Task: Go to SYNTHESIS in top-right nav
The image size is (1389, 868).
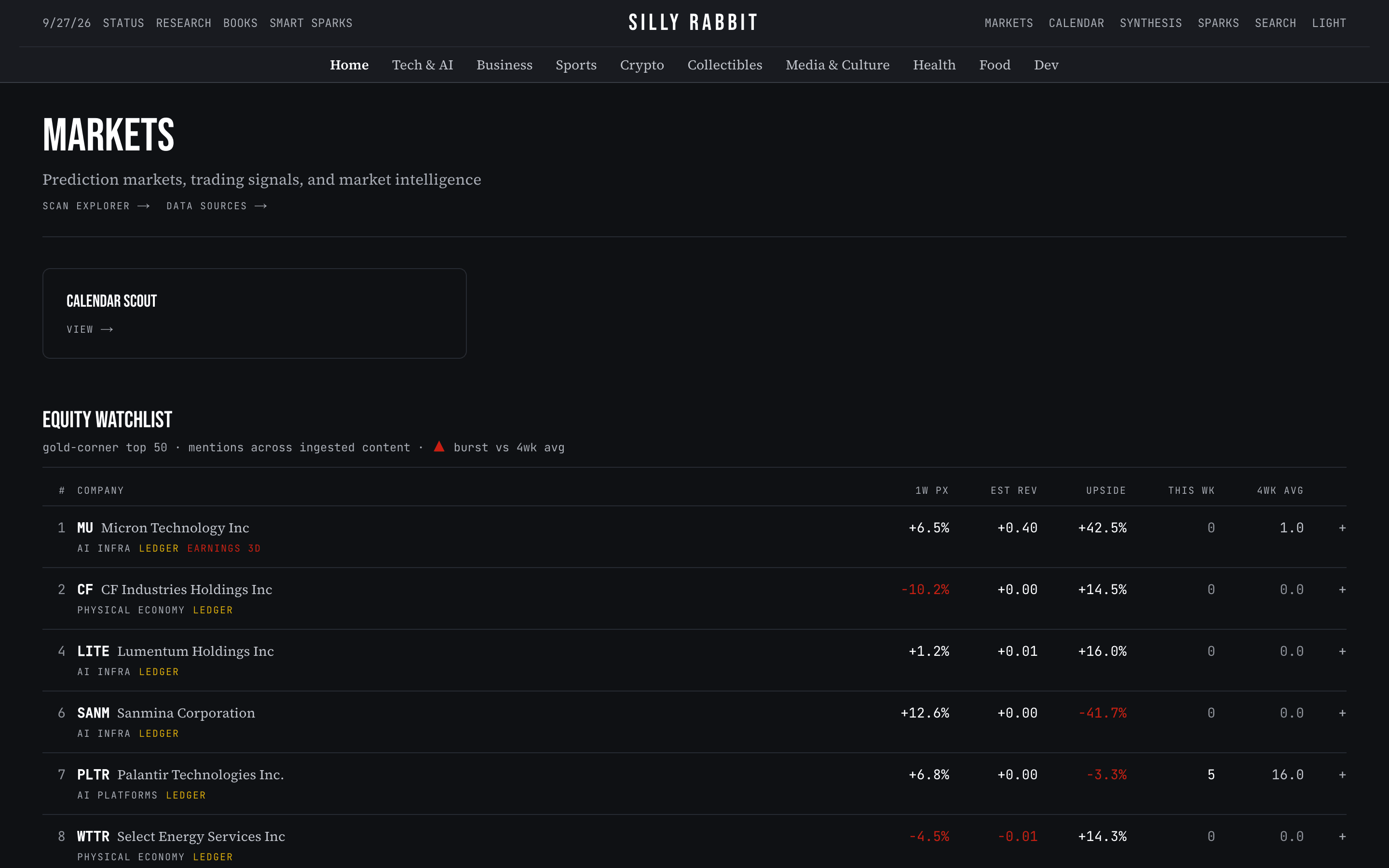Action: (1150, 23)
